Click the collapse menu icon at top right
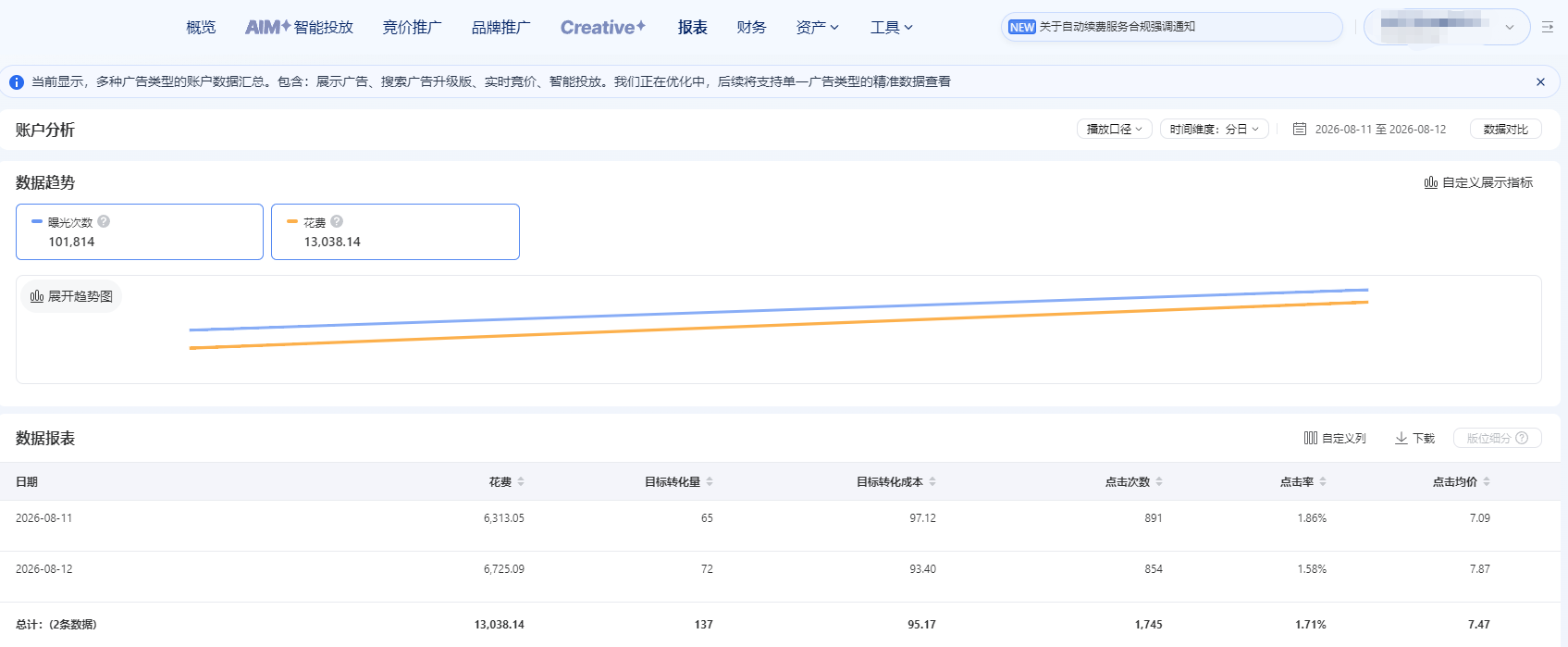This screenshot has width=1568, height=647. pos(1547,28)
